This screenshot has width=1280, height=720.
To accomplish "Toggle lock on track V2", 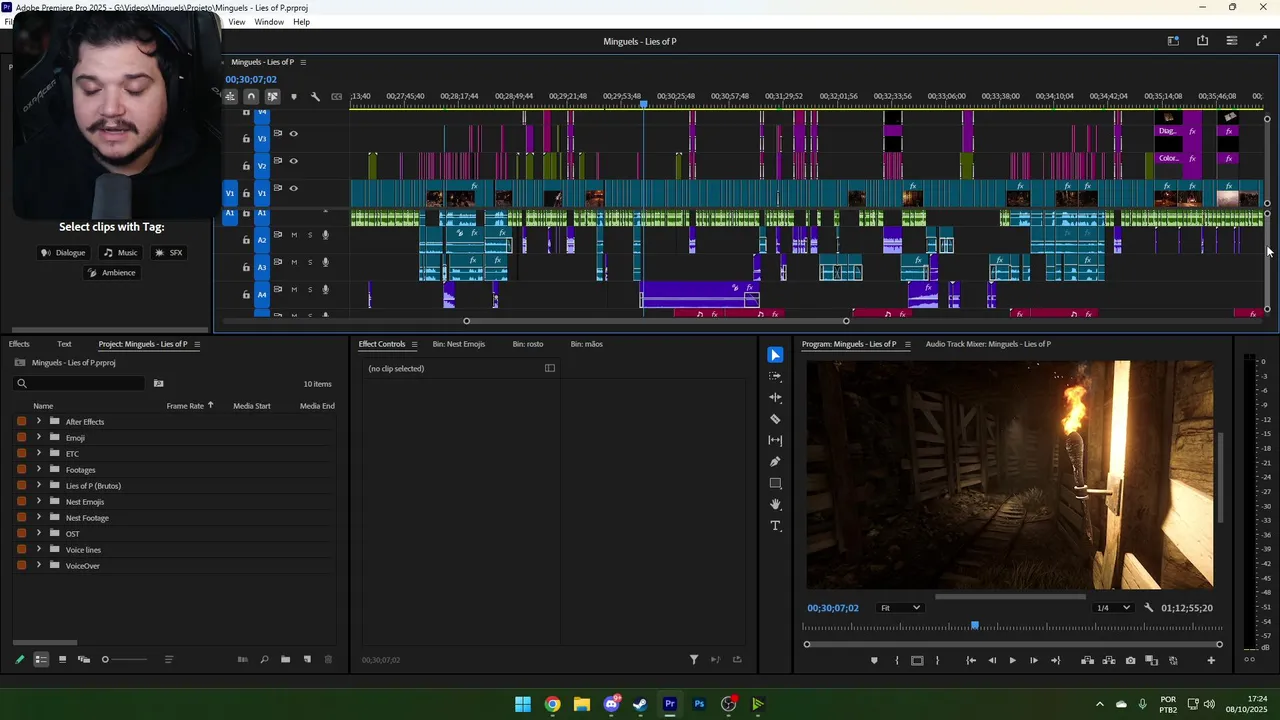I will (246, 166).
